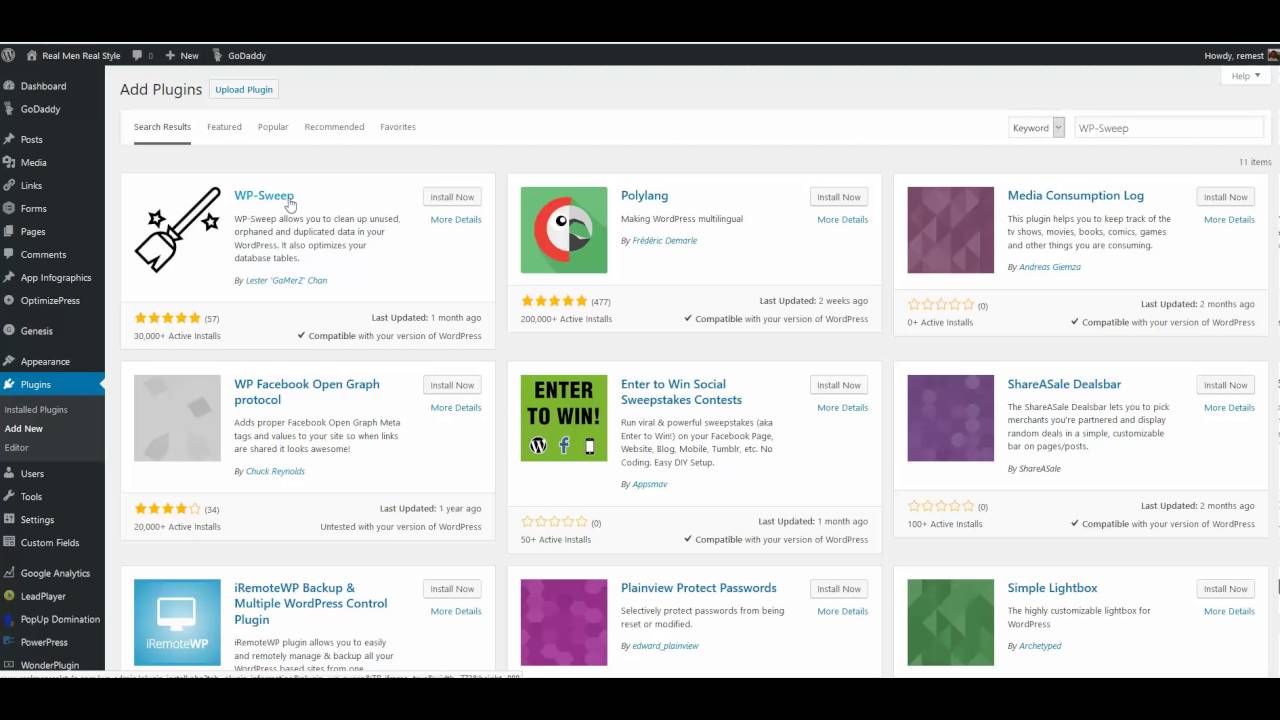
Task: Install the Media Consumption Log plugin
Action: pyautogui.click(x=1225, y=197)
